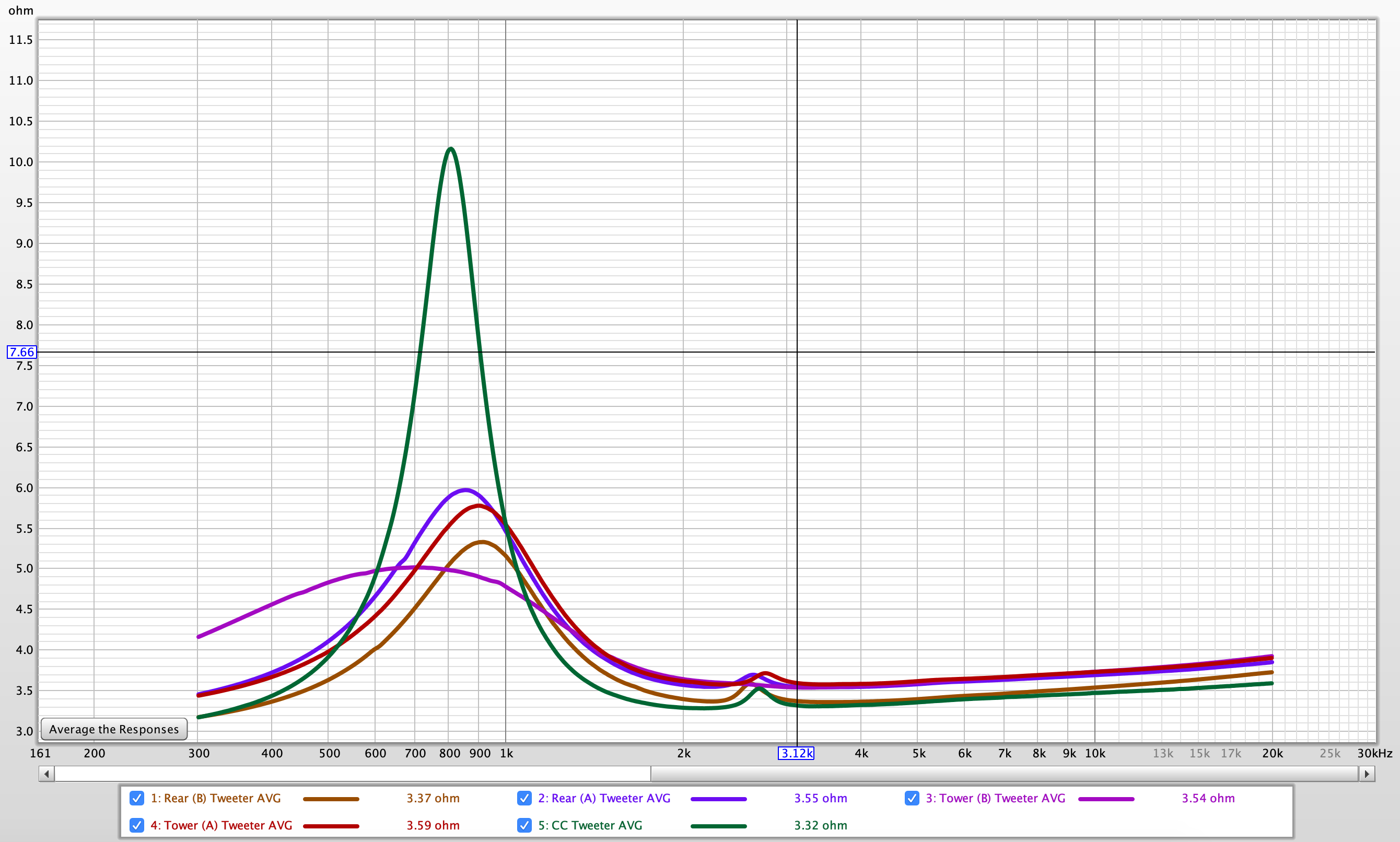This screenshot has height=842, width=1400.
Task: Click blue-violet Rear (A) legend line swatch
Action: point(719,799)
